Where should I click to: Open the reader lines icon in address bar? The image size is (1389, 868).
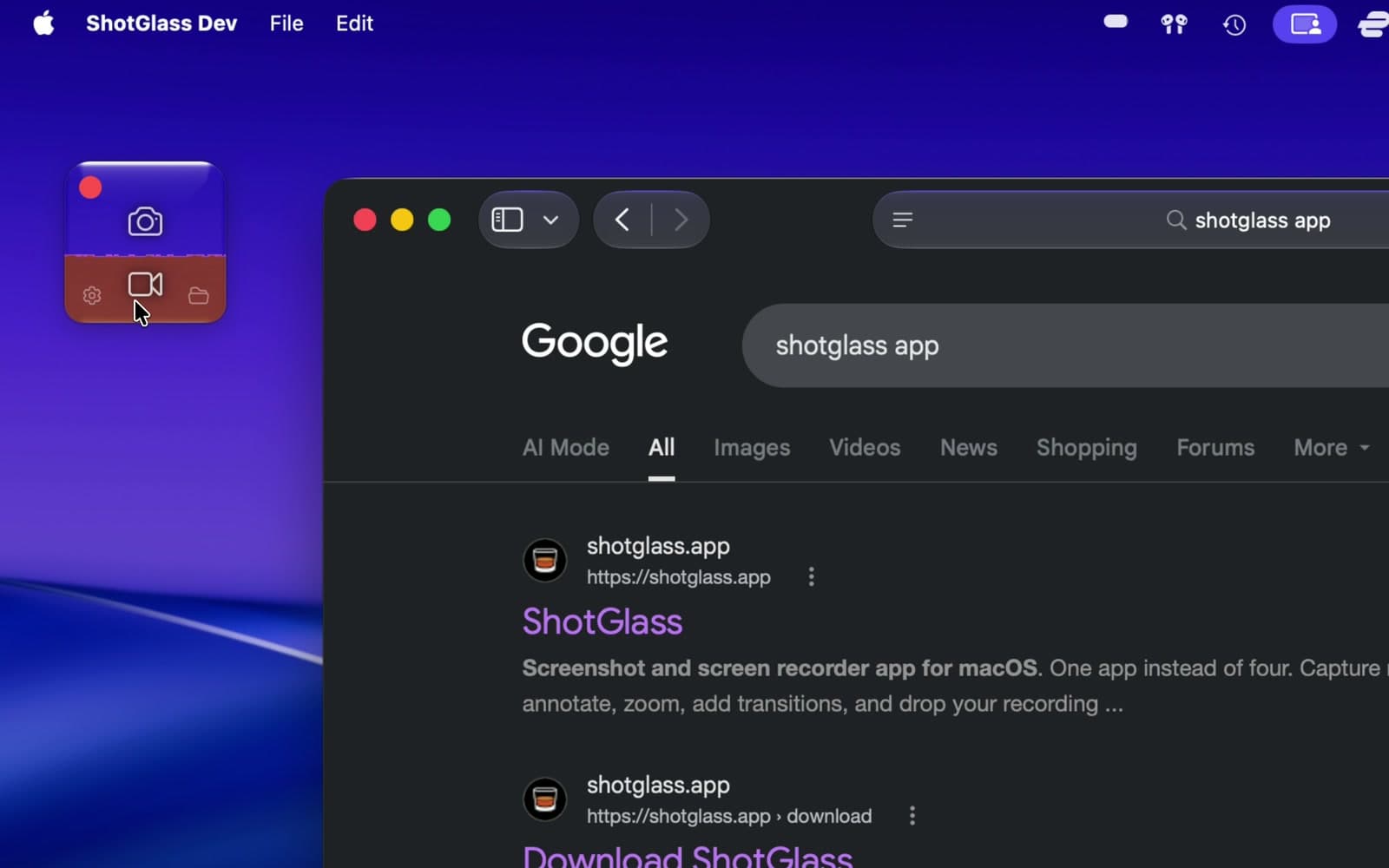click(903, 220)
